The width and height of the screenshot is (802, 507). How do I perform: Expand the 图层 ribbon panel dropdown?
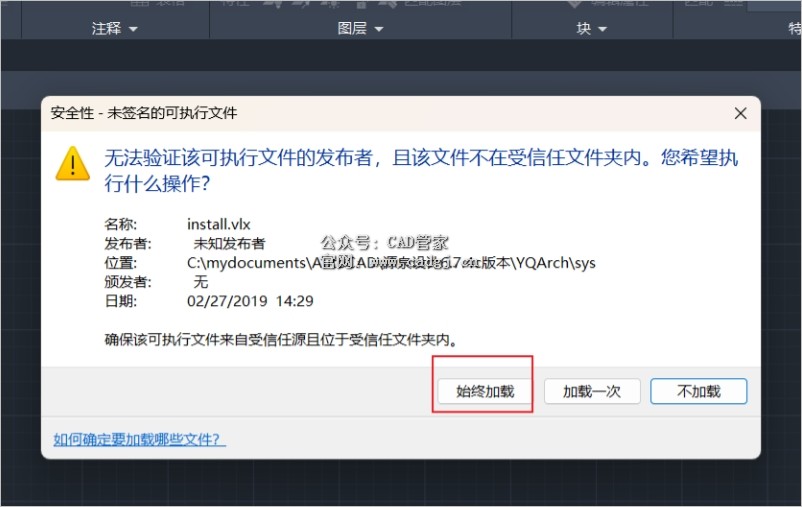360,29
